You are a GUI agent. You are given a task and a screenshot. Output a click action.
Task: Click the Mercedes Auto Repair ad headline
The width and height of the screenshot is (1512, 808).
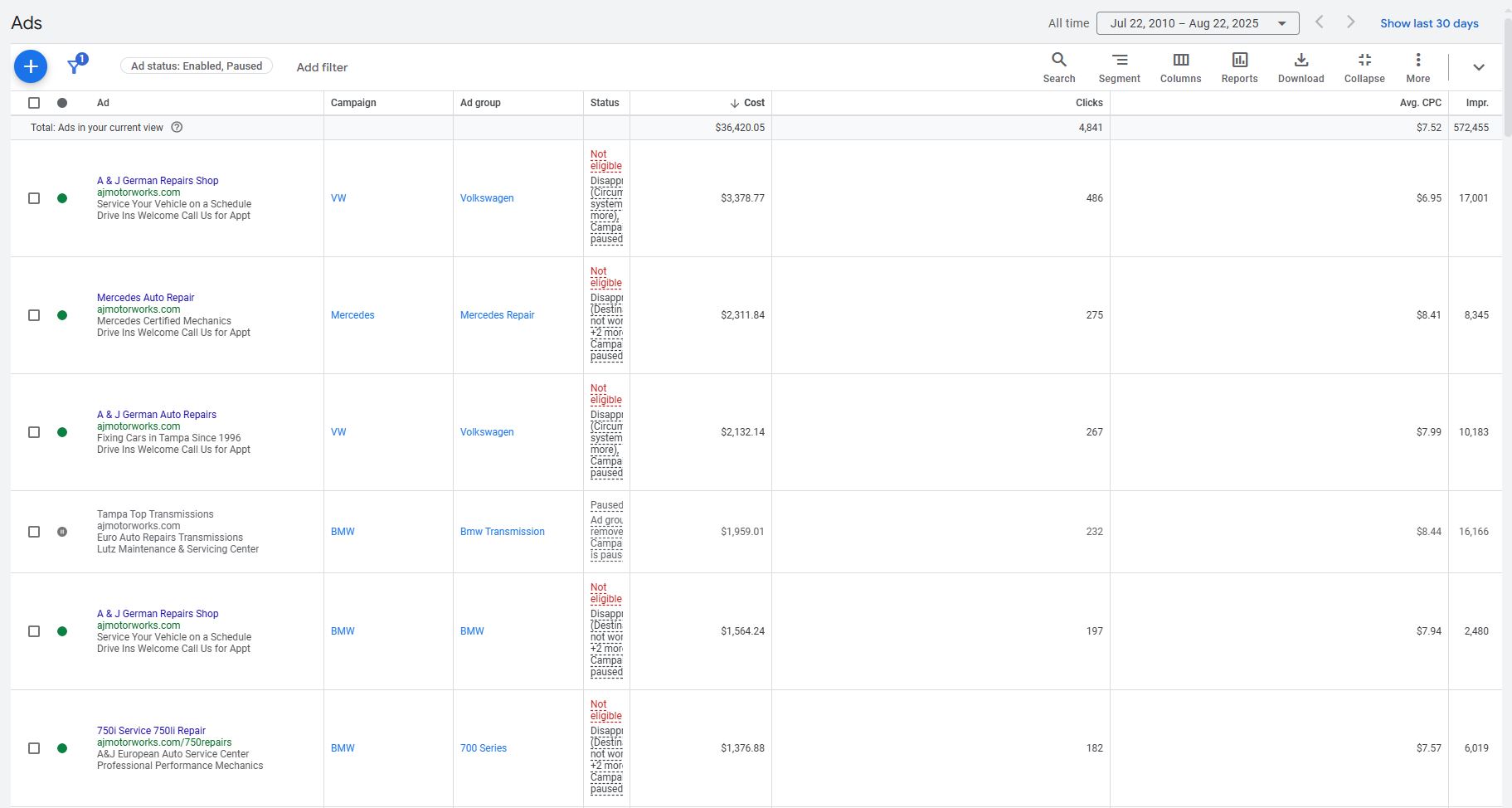coord(145,298)
